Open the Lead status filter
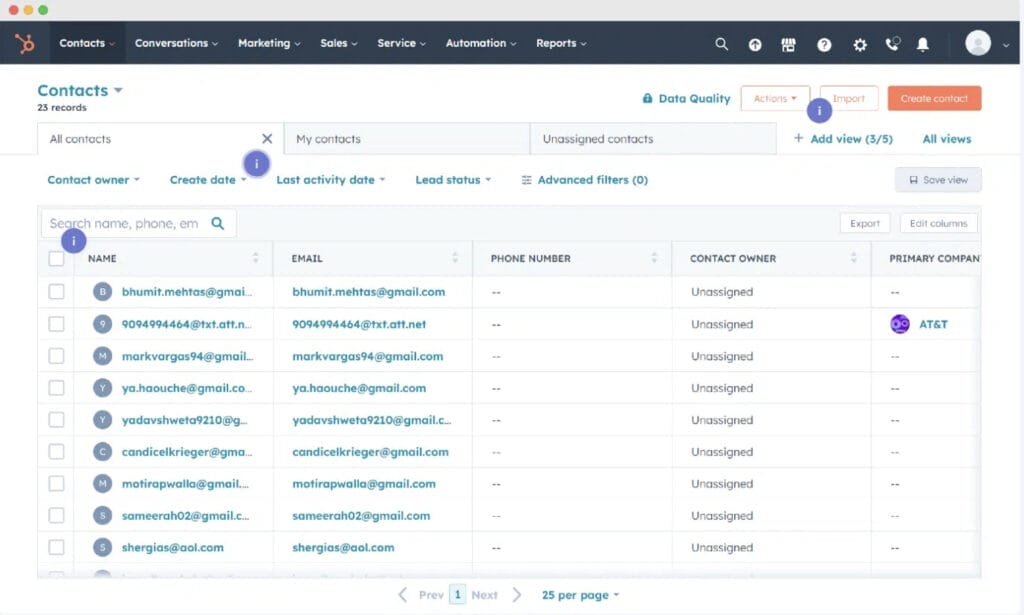This screenshot has height=615, width=1024. [453, 180]
